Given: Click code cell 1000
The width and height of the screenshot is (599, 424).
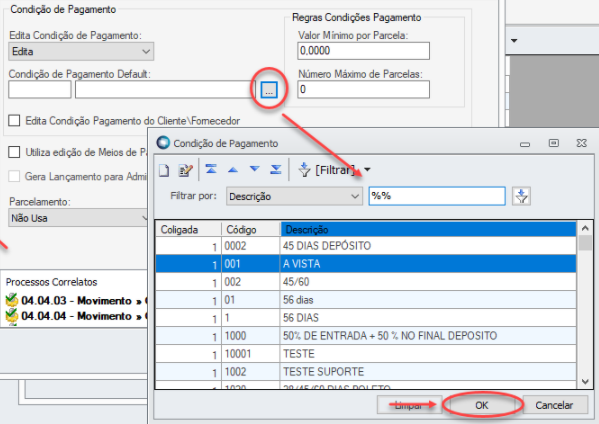Looking at the screenshot, I should 251,335.
